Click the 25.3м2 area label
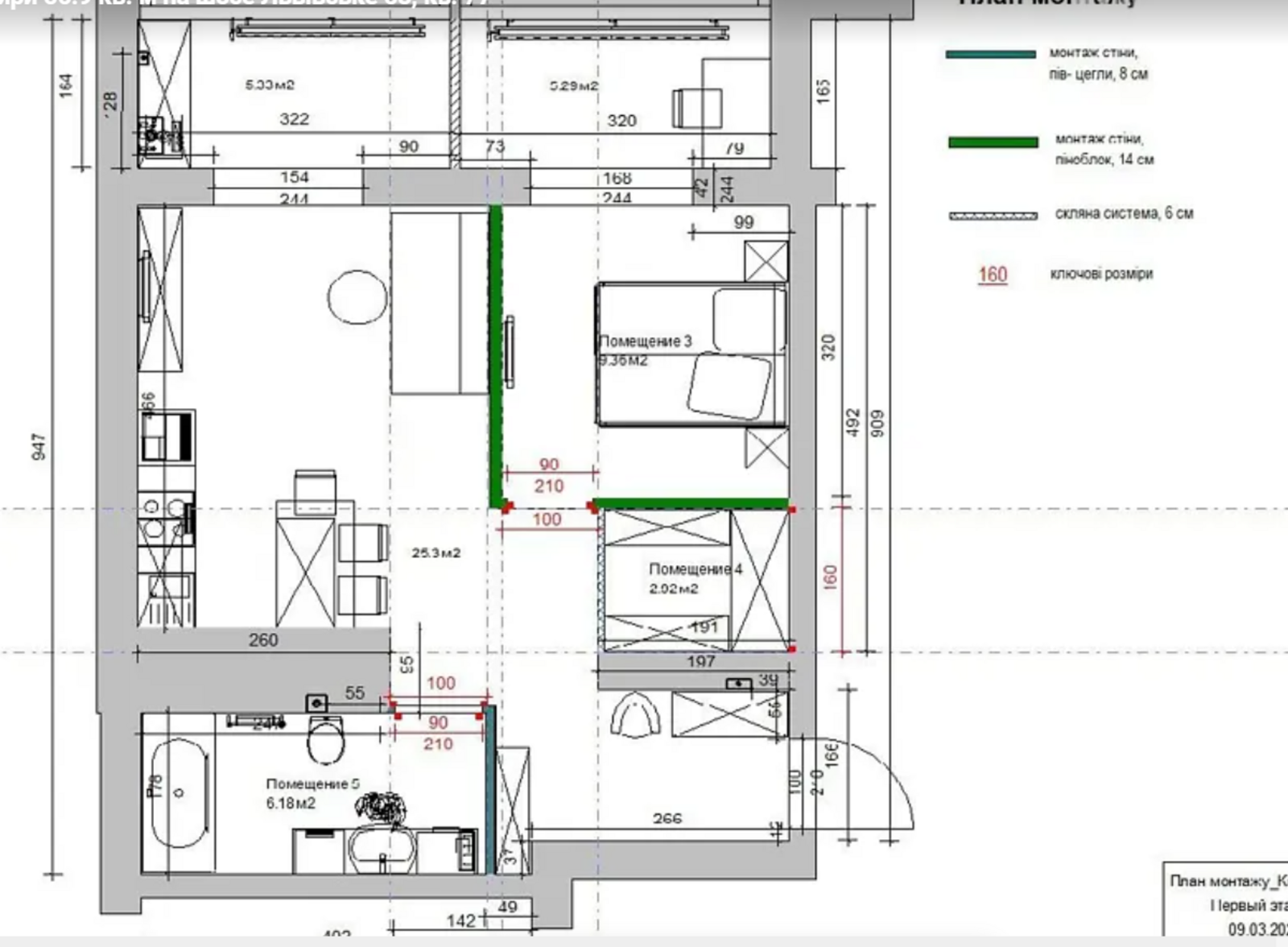 tap(436, 553)
